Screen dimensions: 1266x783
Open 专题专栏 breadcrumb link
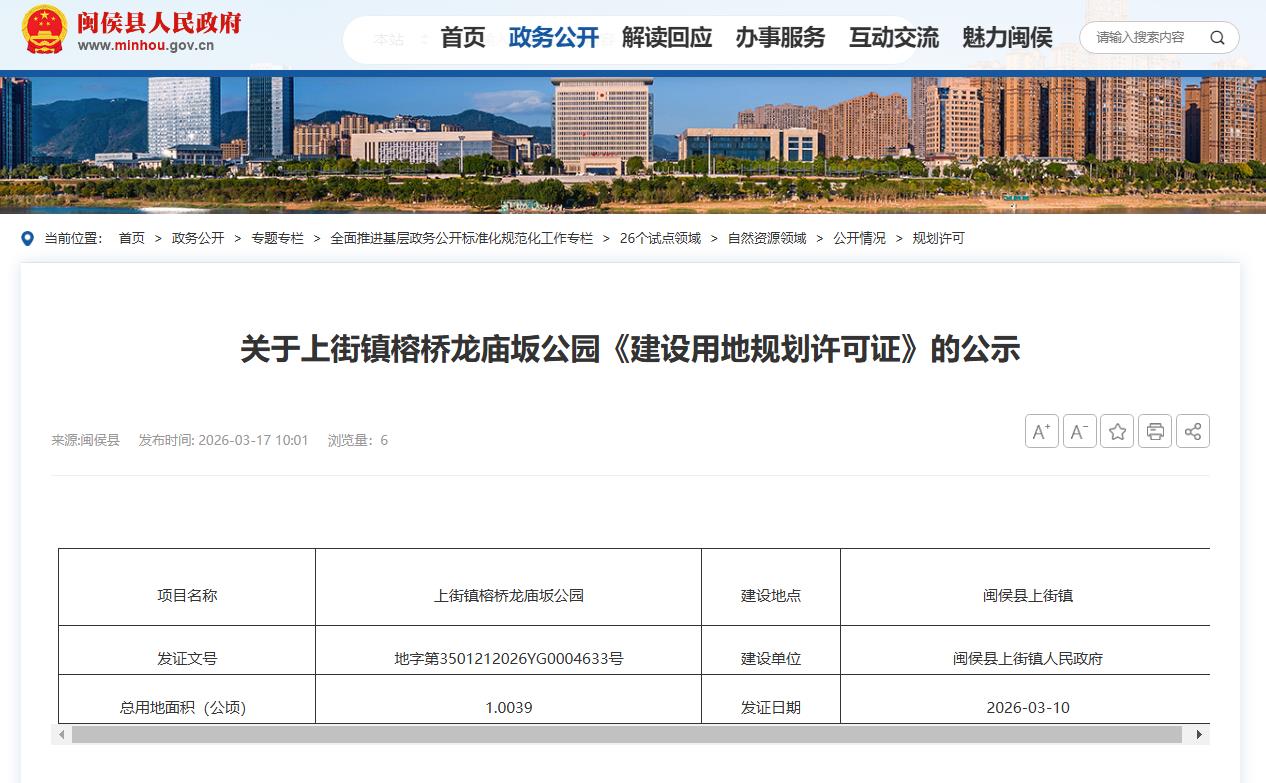[x=277, y=238]
